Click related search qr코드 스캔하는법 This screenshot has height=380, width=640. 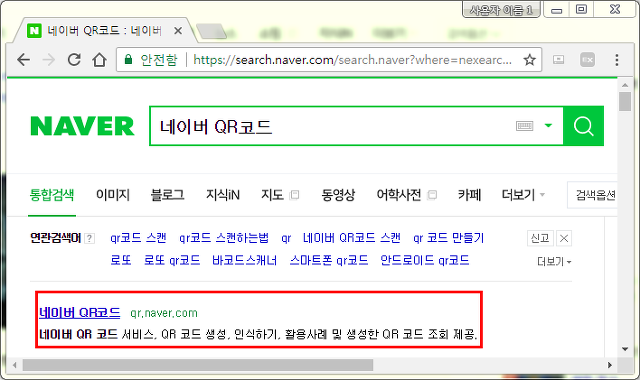click(x=224, y=238)
